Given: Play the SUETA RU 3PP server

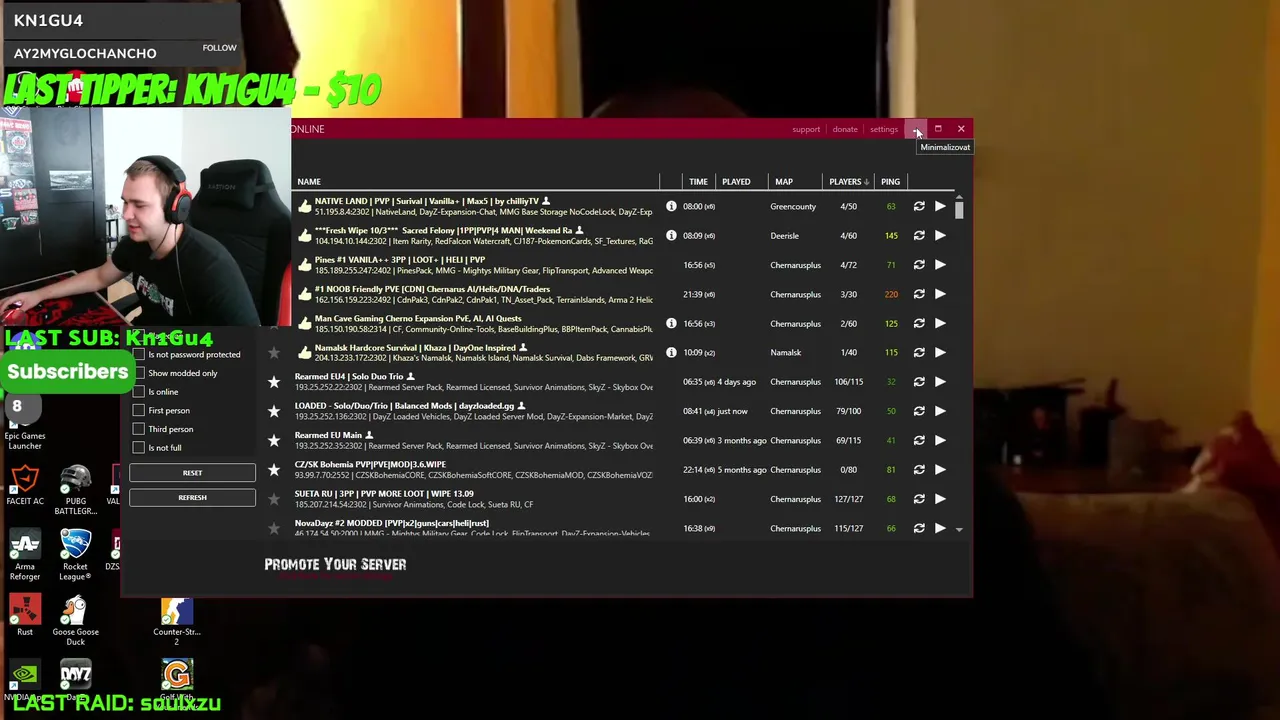Looking at the screenshot, I should pyautogui.click(x=940, y=499).
